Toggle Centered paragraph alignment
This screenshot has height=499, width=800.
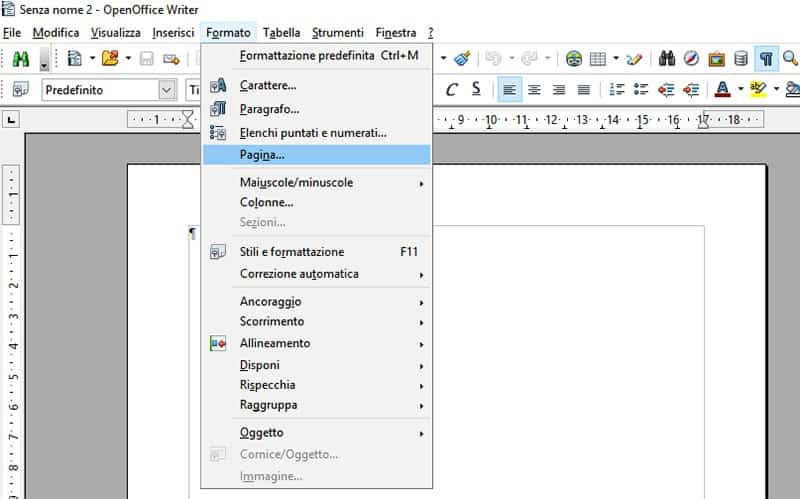coord(534,90)
